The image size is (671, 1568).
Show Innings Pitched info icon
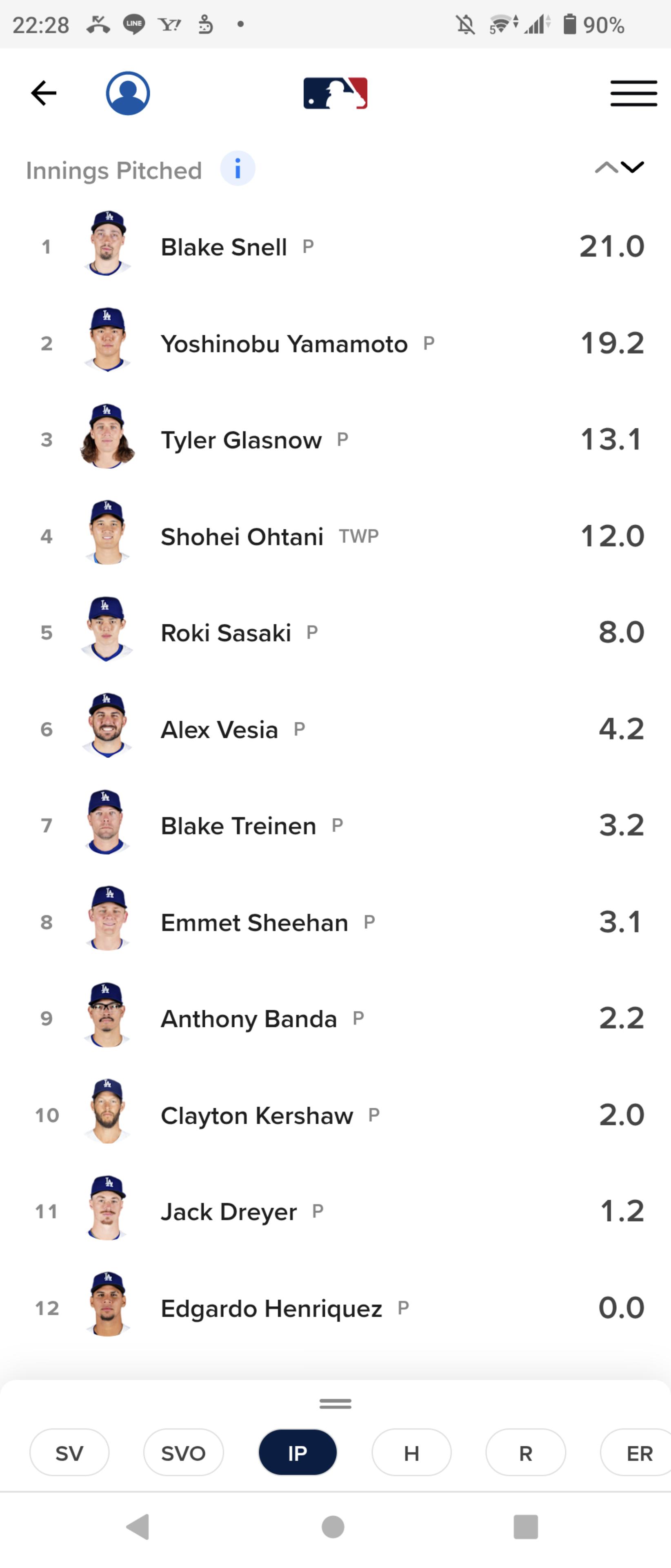[237, 169]
